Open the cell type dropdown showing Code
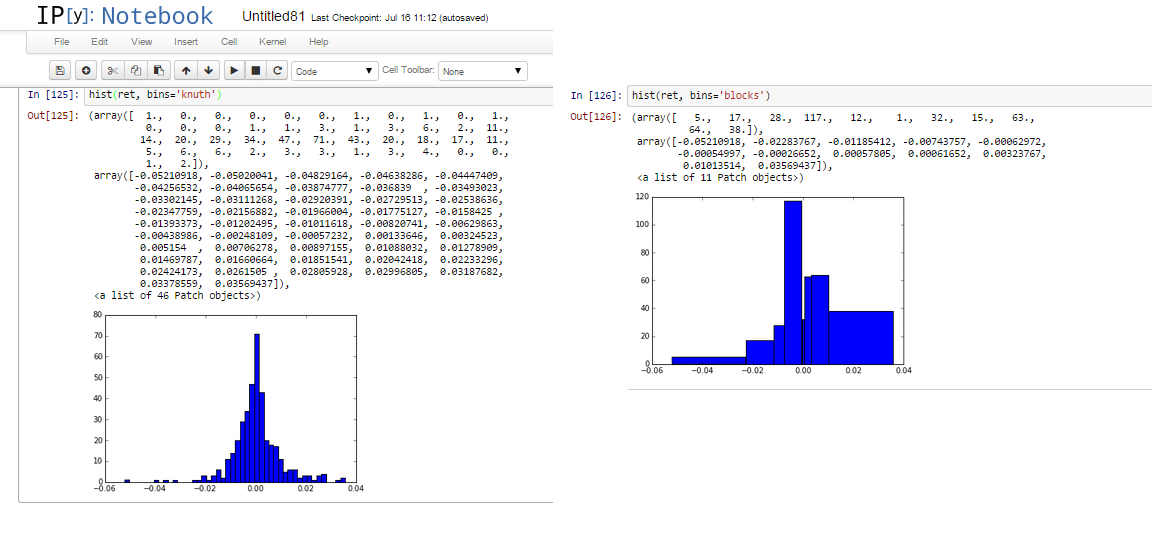 click(335, 71)
